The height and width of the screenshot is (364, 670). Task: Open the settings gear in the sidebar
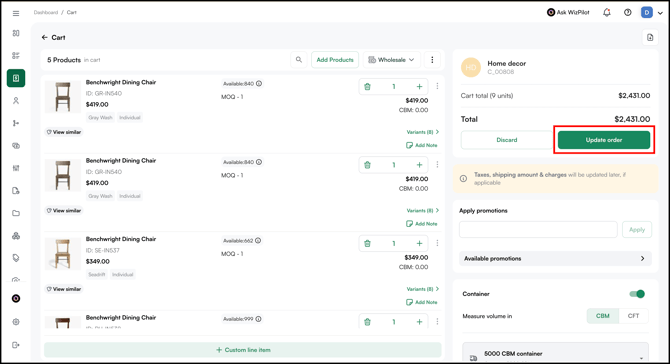pos(16,322)
